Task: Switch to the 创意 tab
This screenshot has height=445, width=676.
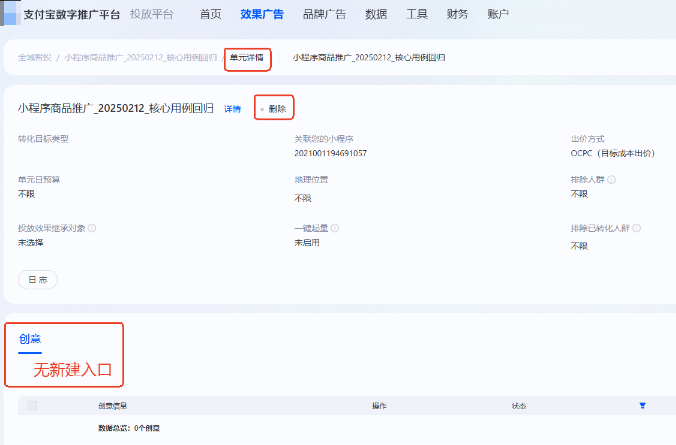Action: 30,339
